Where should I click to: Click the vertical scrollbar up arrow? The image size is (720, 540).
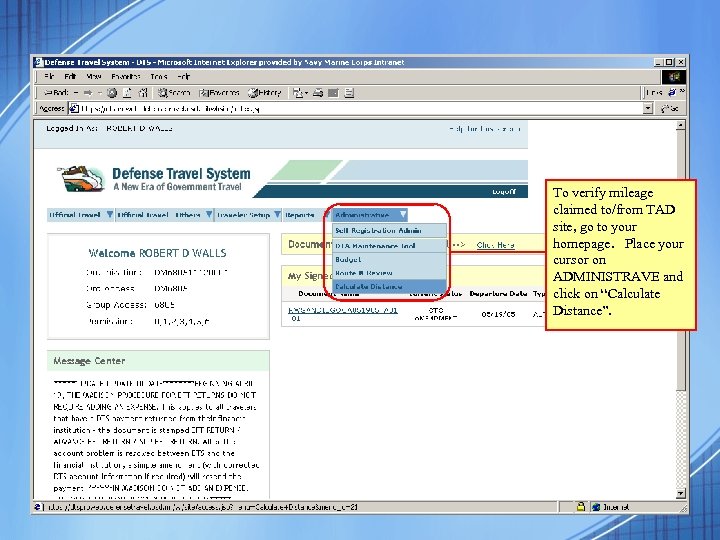pyautogui.click(x=680, y=125)
